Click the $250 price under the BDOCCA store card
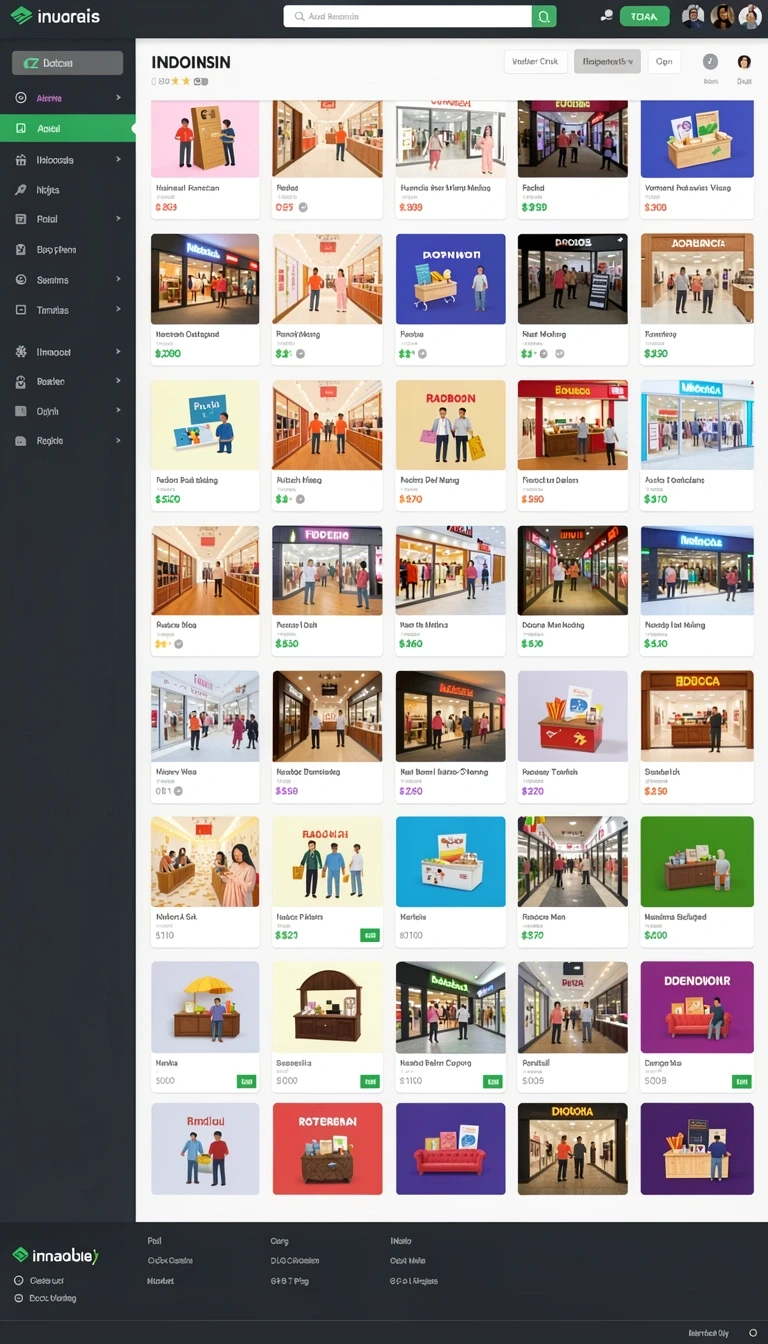The height and width of the screenshot is (1344, 768). pos(656,790)
